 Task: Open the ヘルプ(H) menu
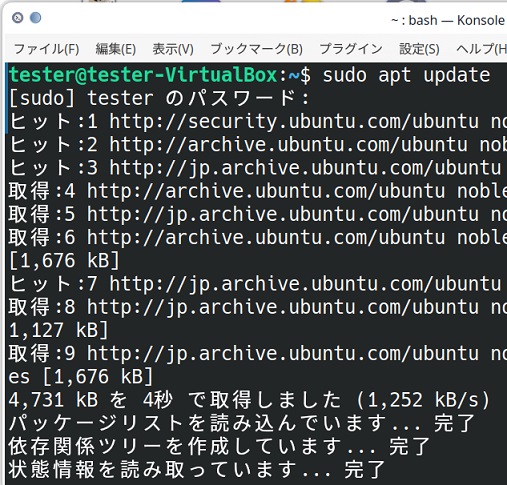[x=481, y=49]
